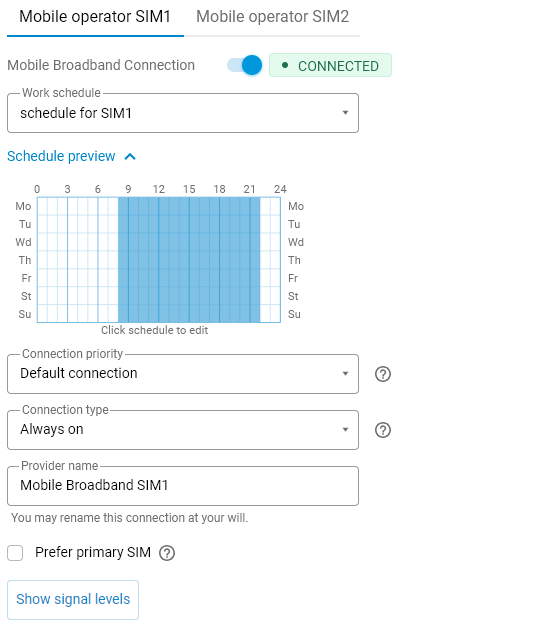Open help for Connection type
This screenshot has width=555, height=628.
[382, 430]
